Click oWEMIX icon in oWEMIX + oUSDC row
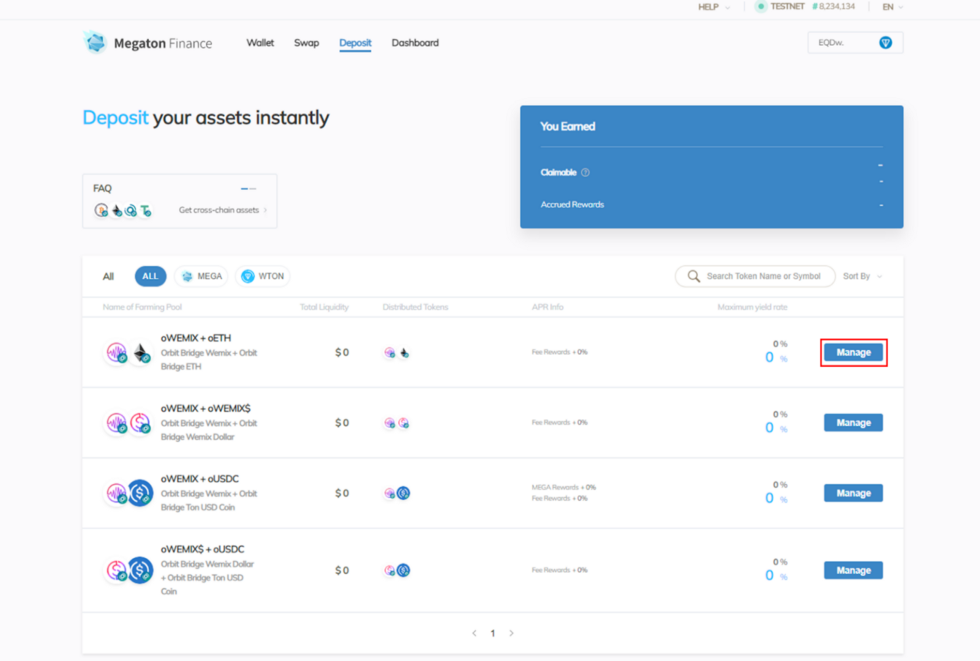Viewport: 980px width, 661px height. [116, 493]
